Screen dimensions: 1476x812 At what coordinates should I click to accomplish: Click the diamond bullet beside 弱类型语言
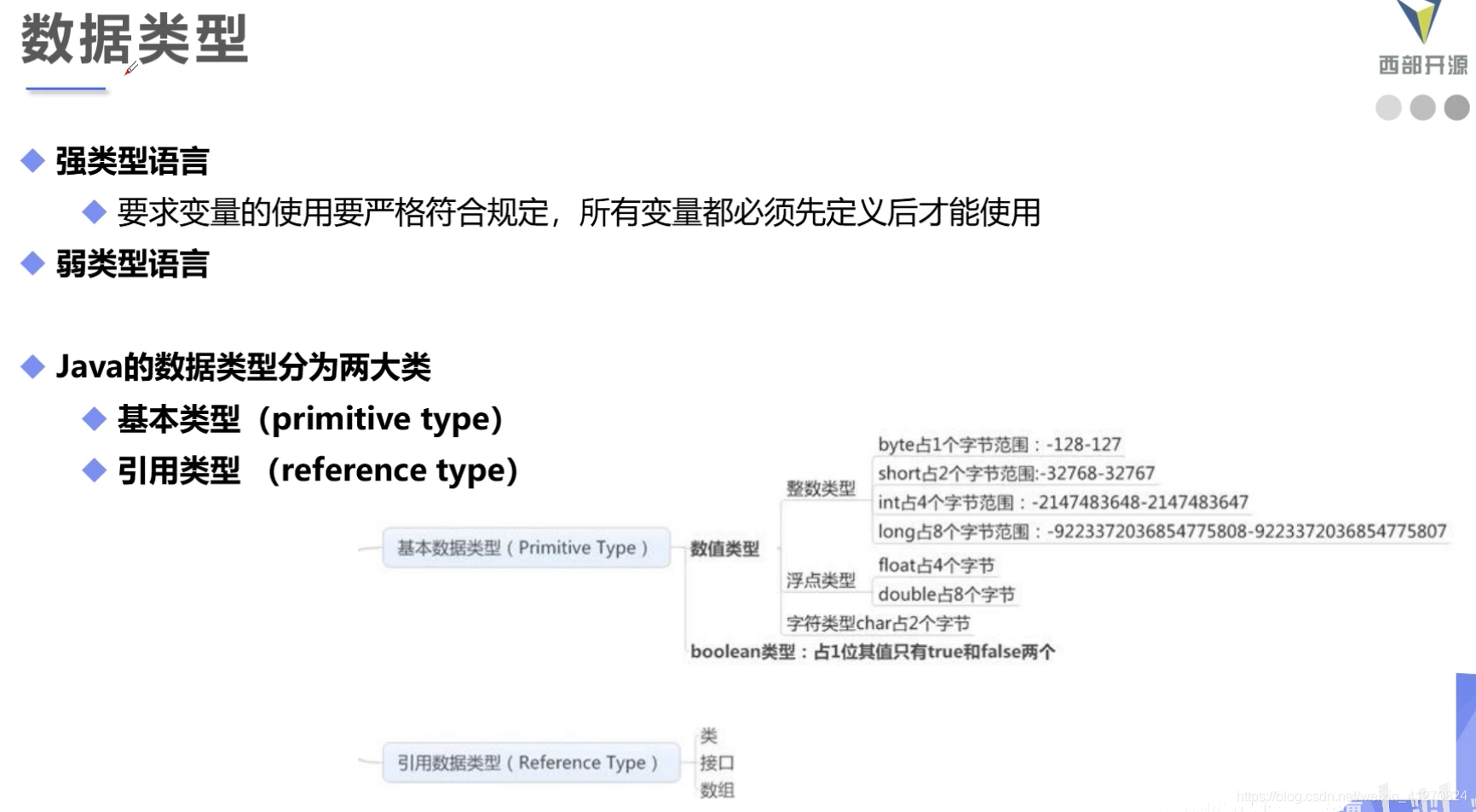32,263
